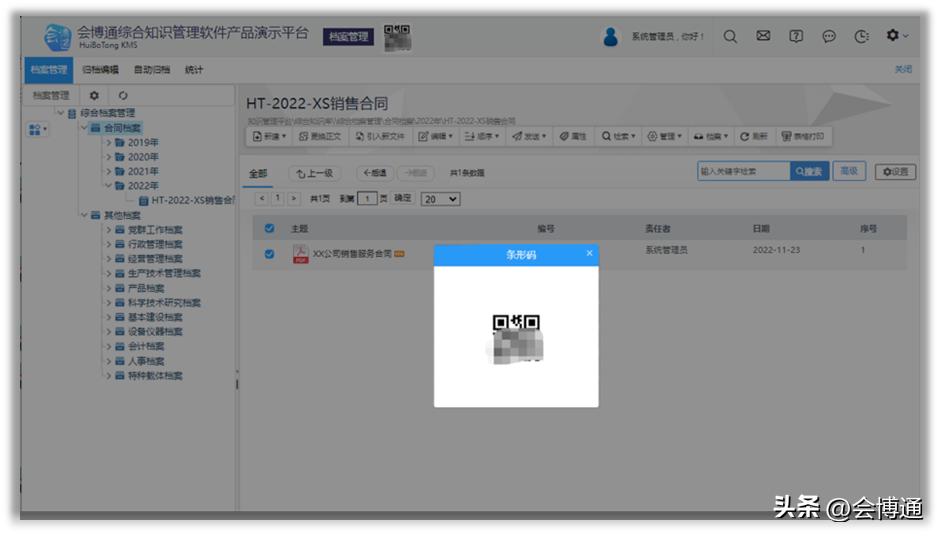Open the 检索 toolbar dropdown
940x536 pixels.
(618, 136)
